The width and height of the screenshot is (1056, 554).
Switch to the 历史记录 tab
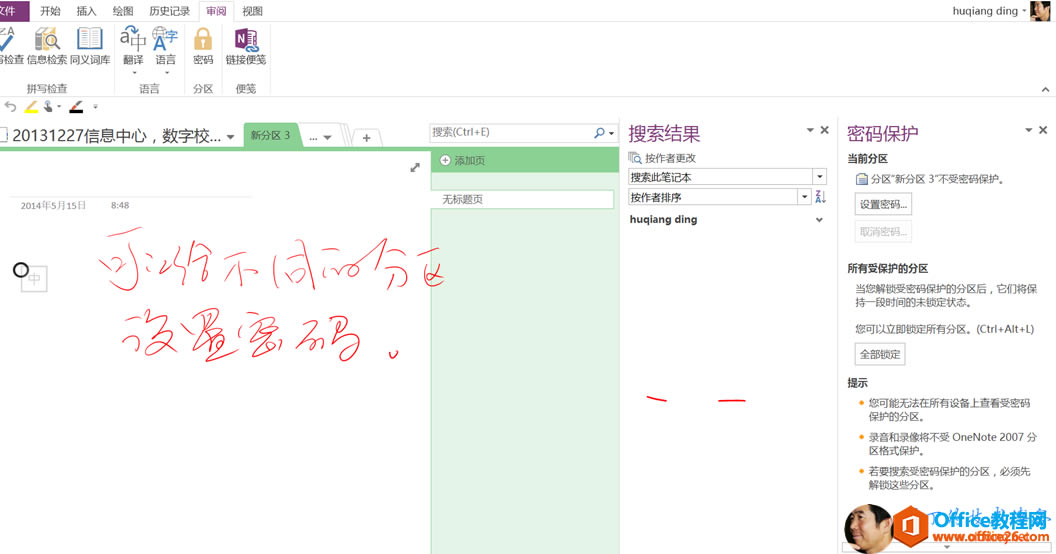pyautogui.click(x=169, y=11)
